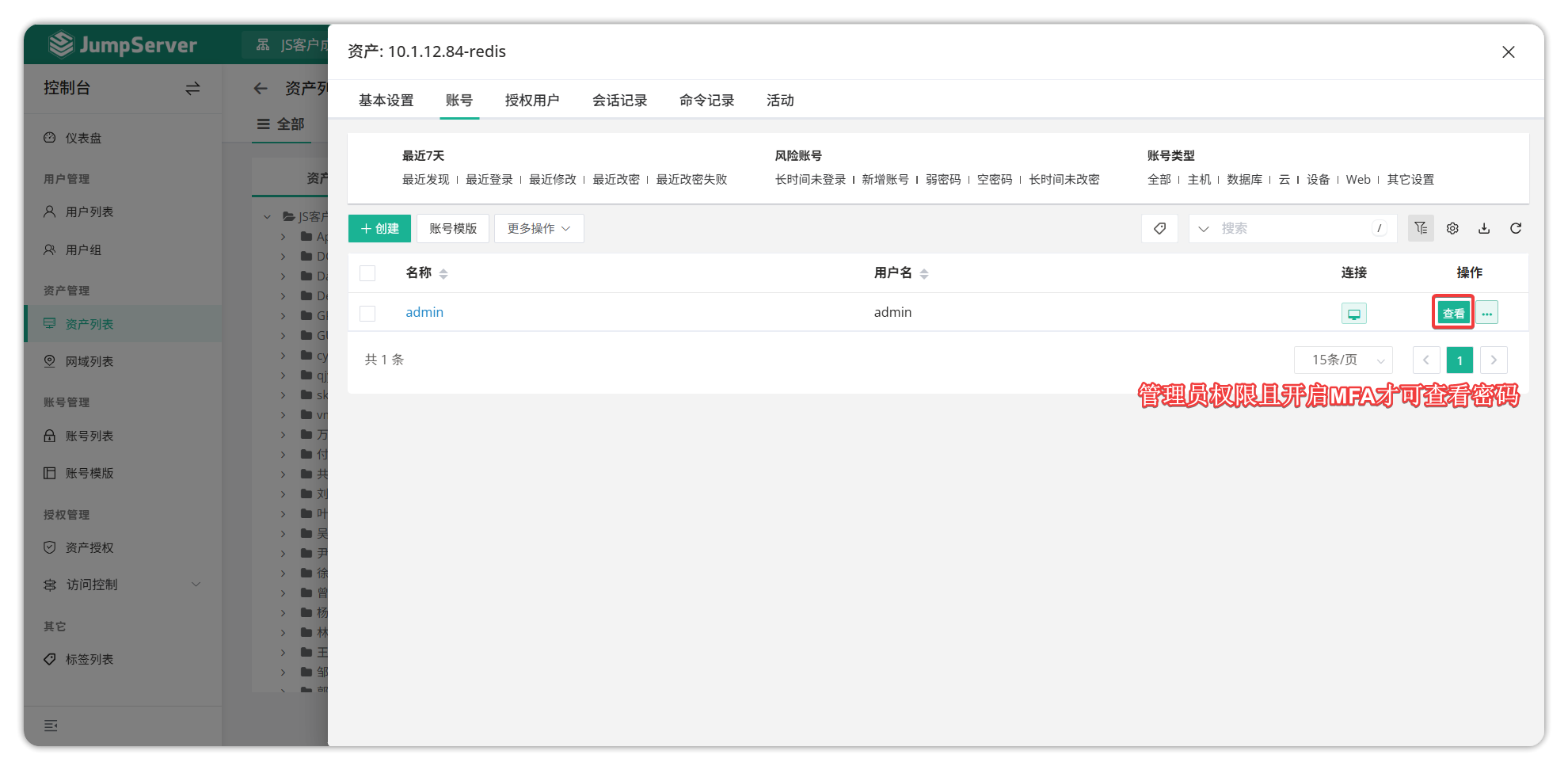Close the asset detail drawer
Screen dimensions: 1568x762
pyautogui.click(x=1508, y=52)
